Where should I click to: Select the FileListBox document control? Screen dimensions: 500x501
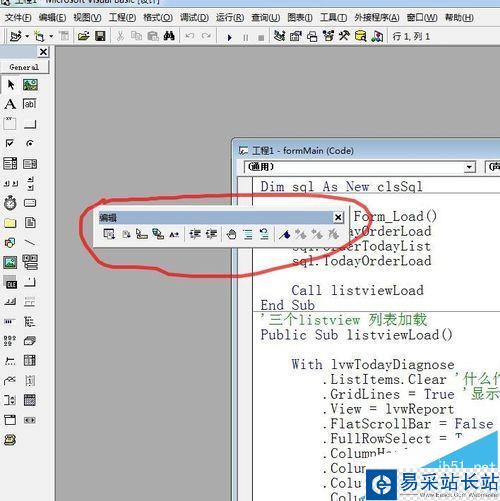coord(30,223)
